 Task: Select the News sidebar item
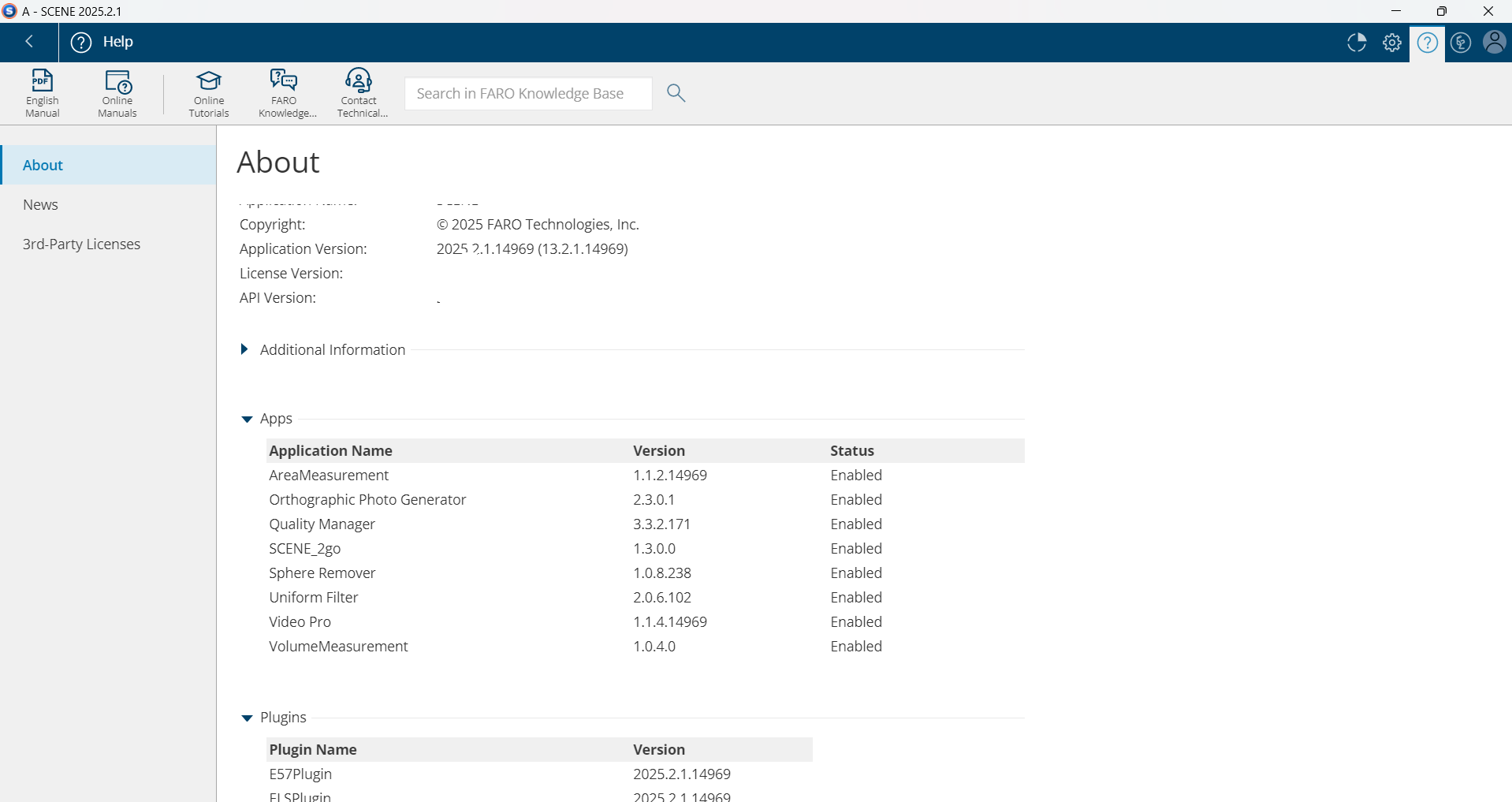[41, 205]
